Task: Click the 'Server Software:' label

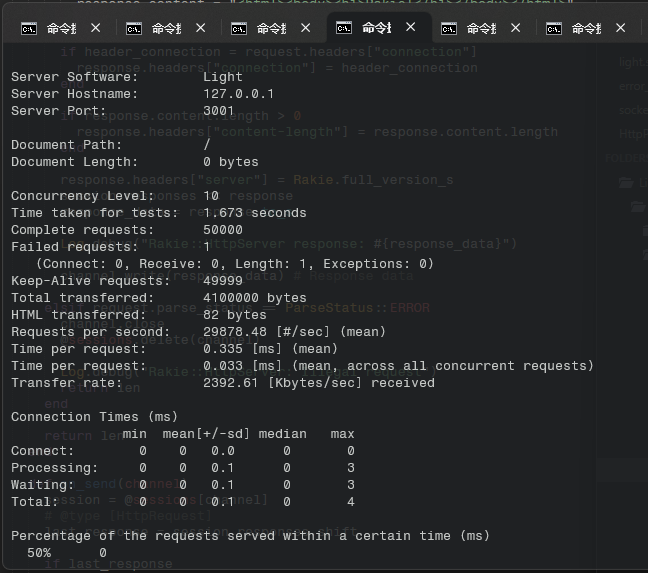Action: [x=74, y=77]
